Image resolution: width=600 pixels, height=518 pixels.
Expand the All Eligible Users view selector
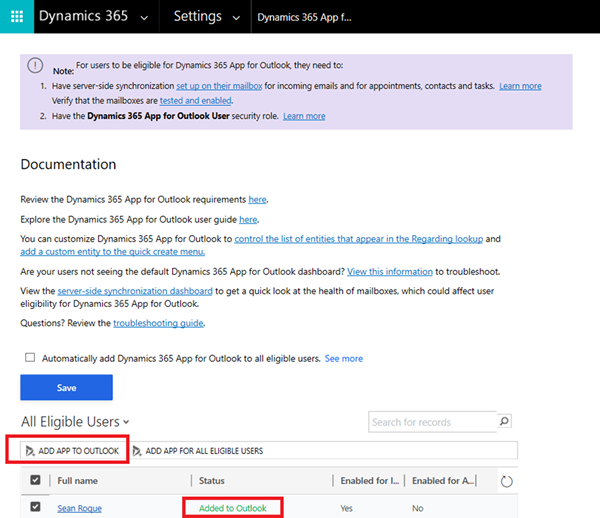[125, 423]
